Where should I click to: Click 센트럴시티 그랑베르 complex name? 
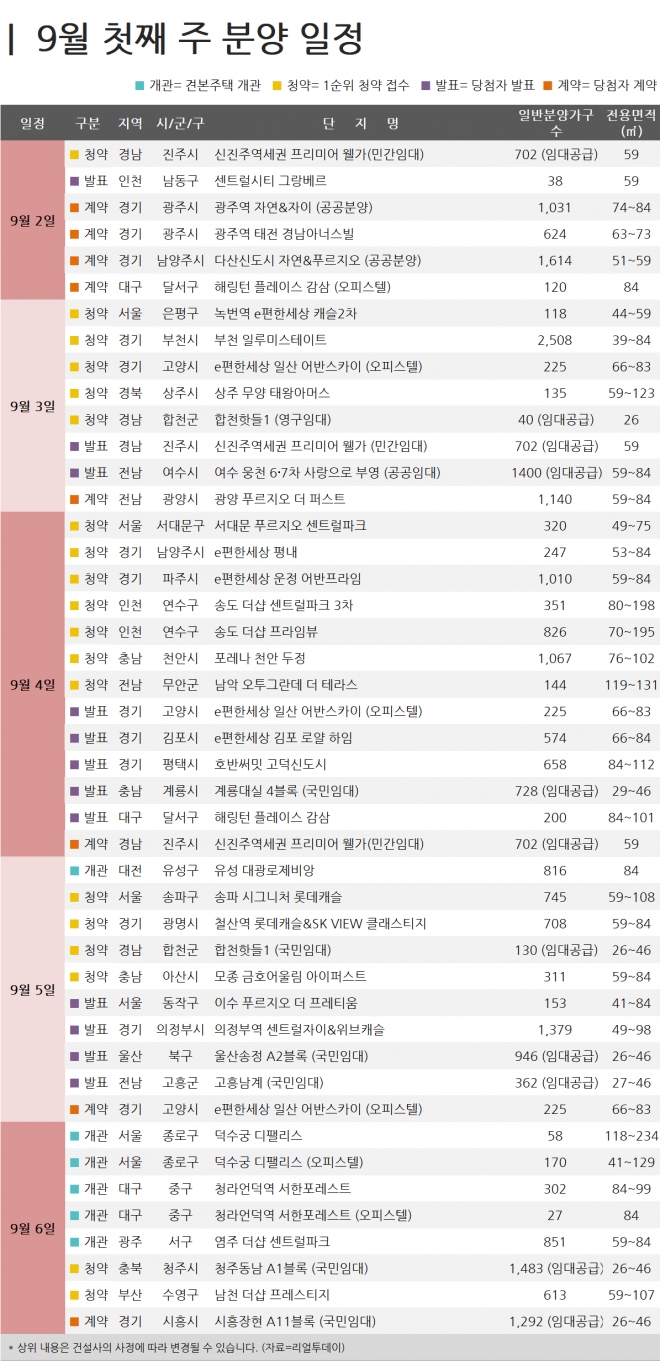270,181
